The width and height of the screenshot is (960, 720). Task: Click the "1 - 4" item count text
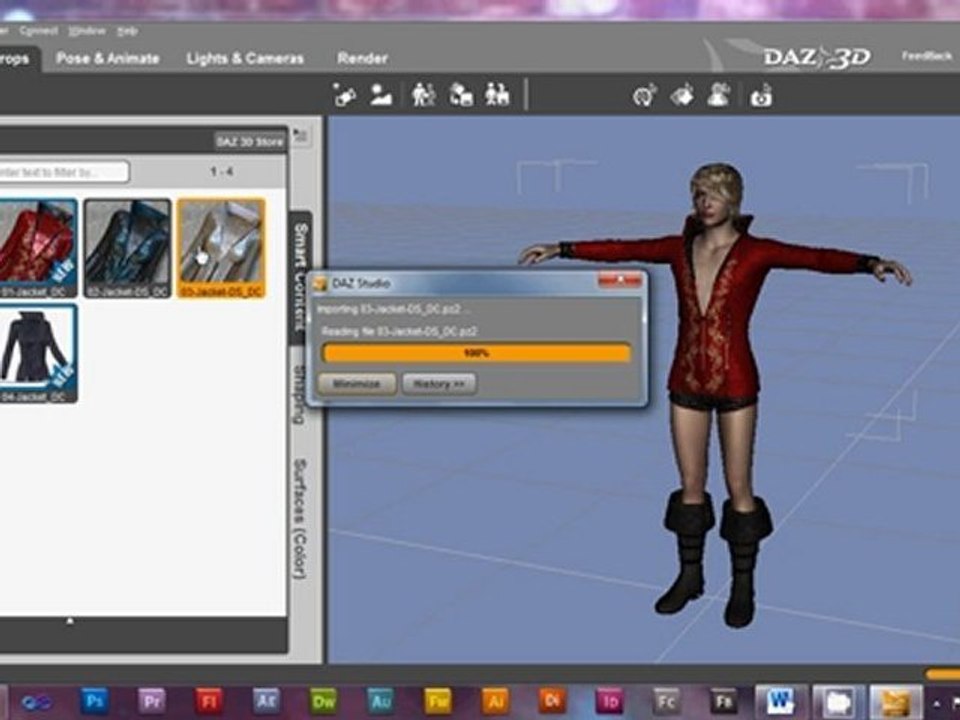[x=222, y=171]
